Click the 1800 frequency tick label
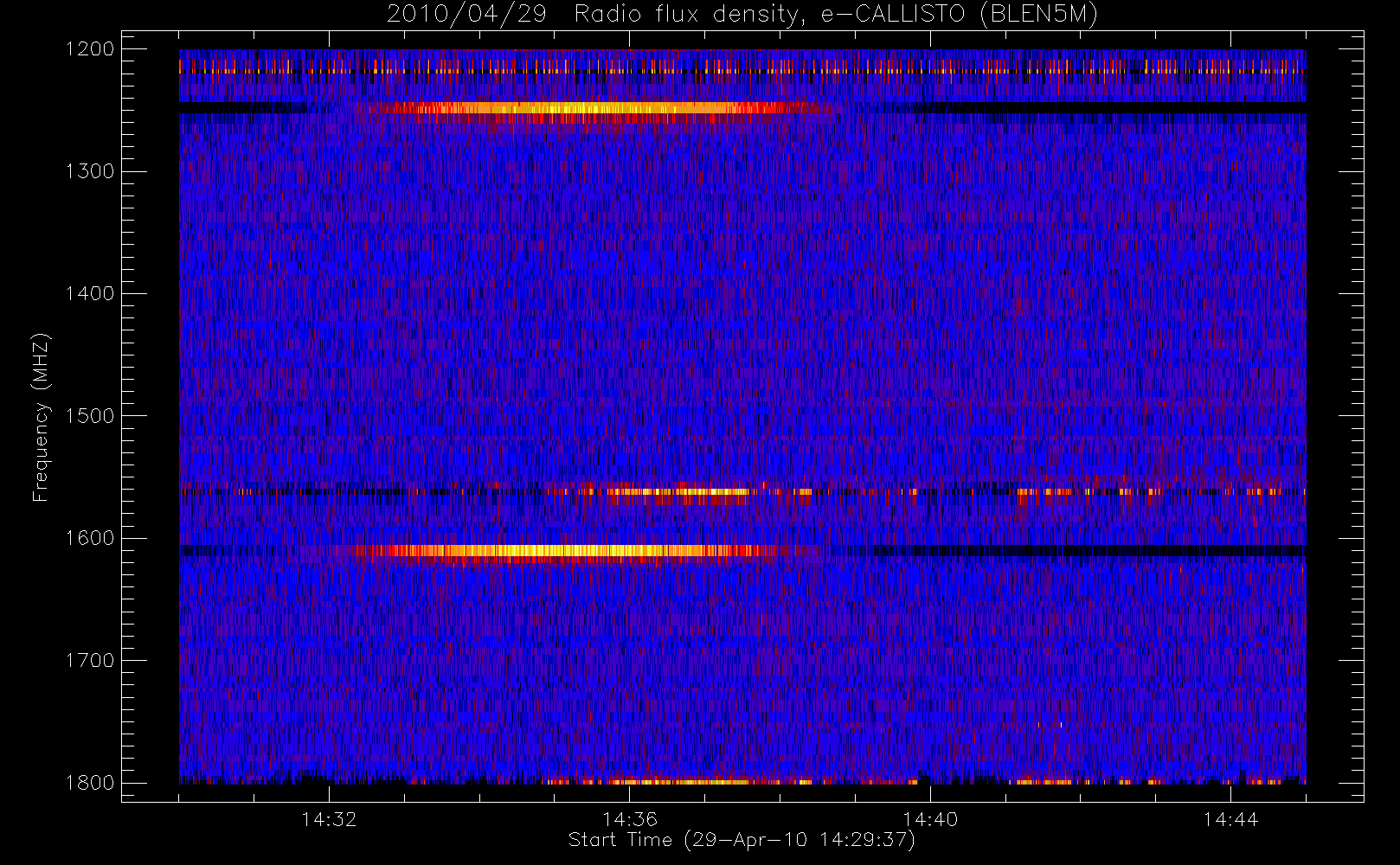 [x=90, y=783]
